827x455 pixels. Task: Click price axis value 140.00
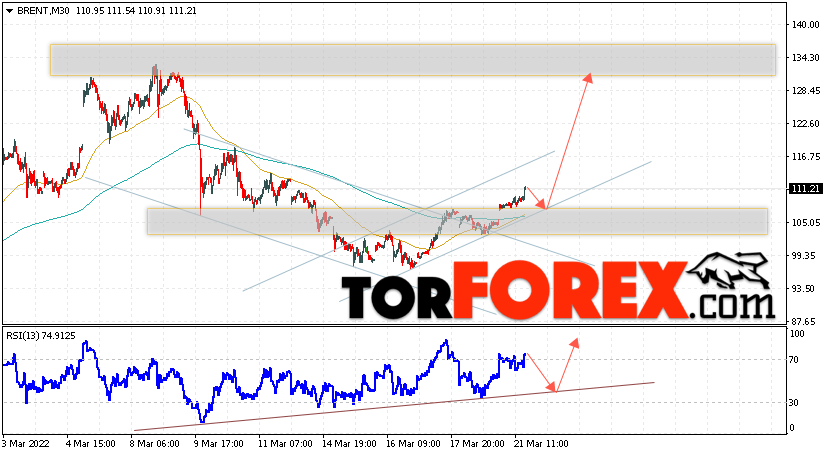click(x=805, y=25)
